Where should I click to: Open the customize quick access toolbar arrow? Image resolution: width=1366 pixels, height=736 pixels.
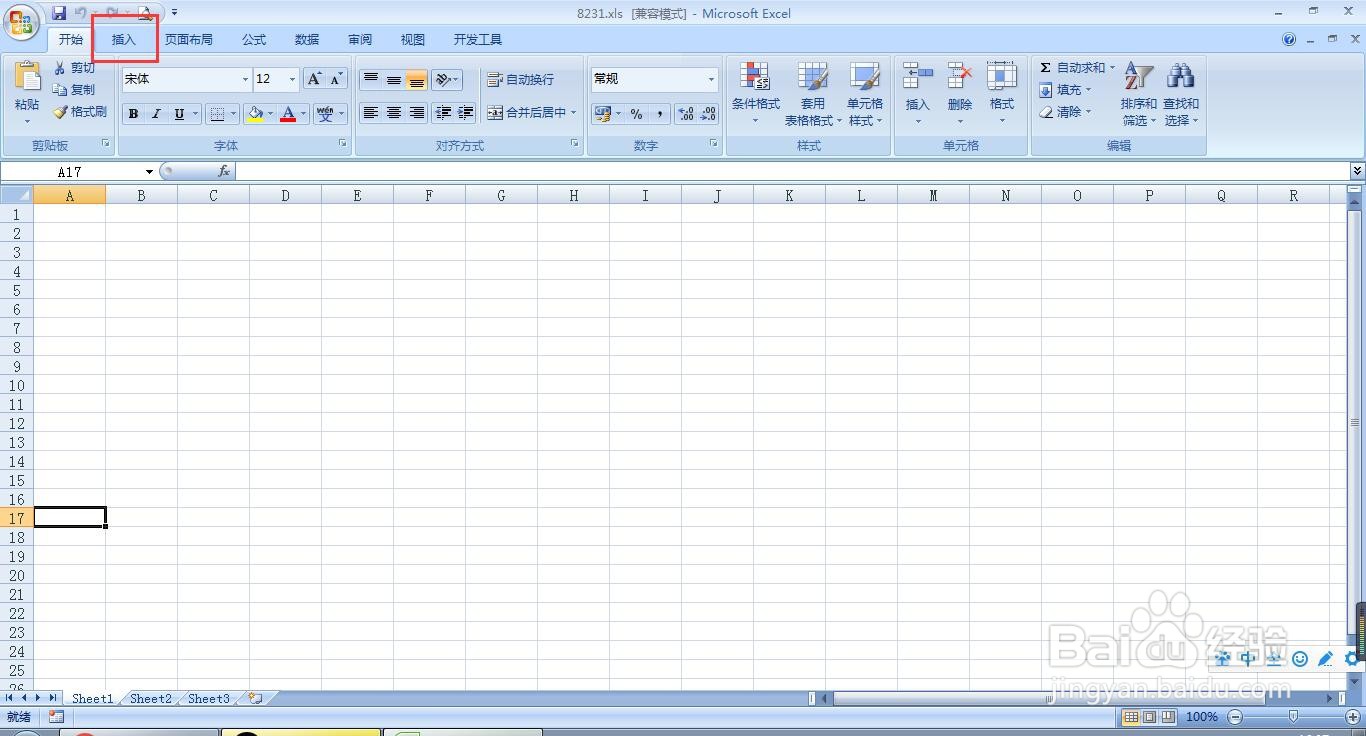174,13
